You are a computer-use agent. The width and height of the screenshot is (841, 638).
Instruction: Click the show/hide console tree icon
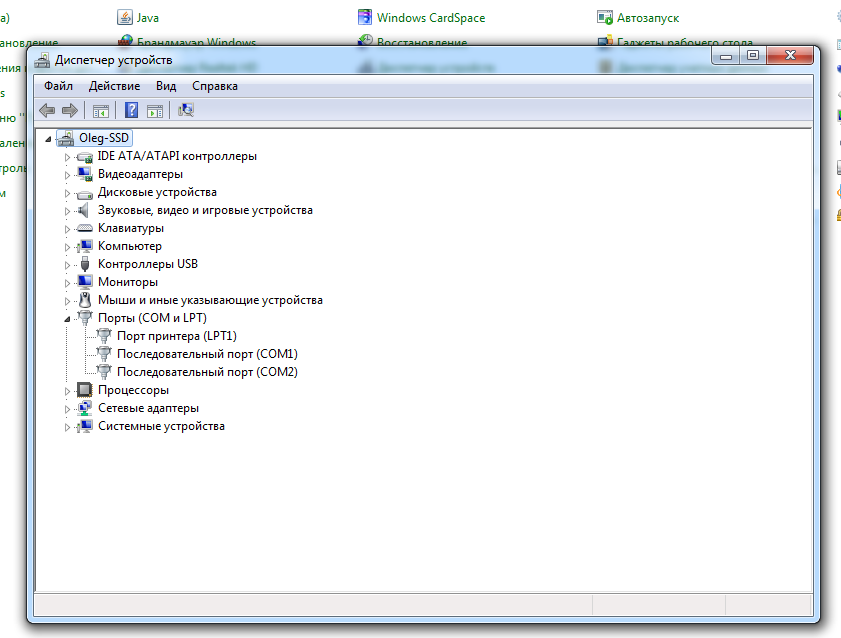tap(100, 110)
